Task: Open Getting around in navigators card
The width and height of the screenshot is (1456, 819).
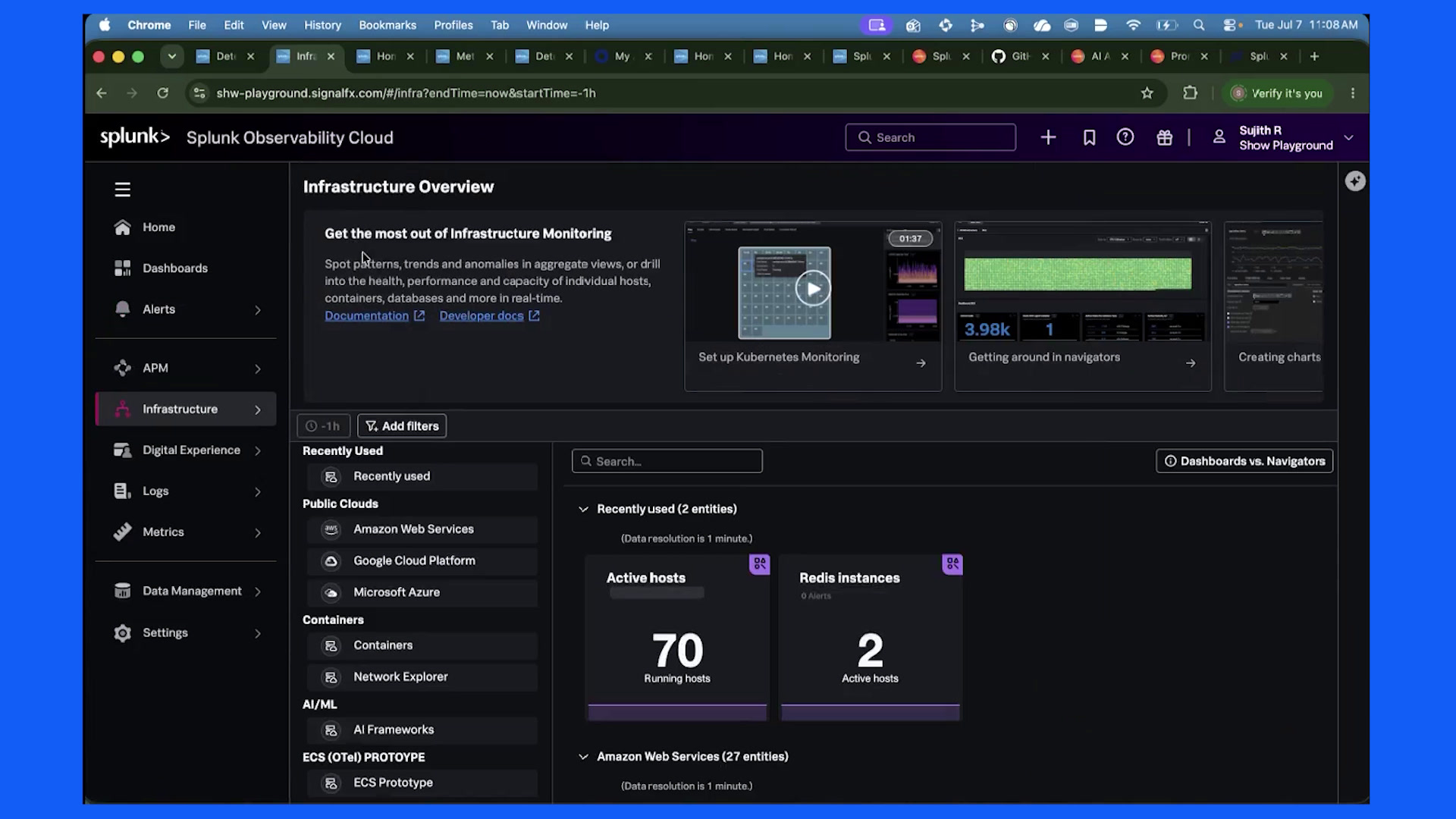Action: (1082, 306)
